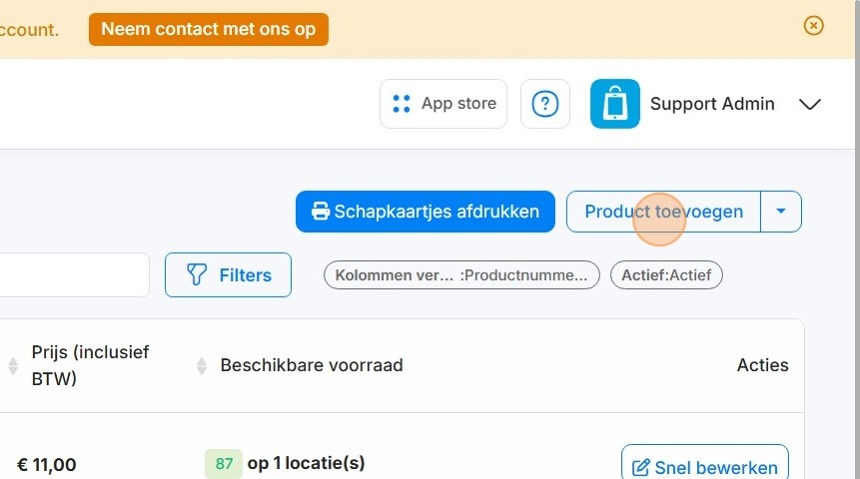Open the help question mark icon
The width and height of the screenshot is (860, 479).
tap(545, 104)
